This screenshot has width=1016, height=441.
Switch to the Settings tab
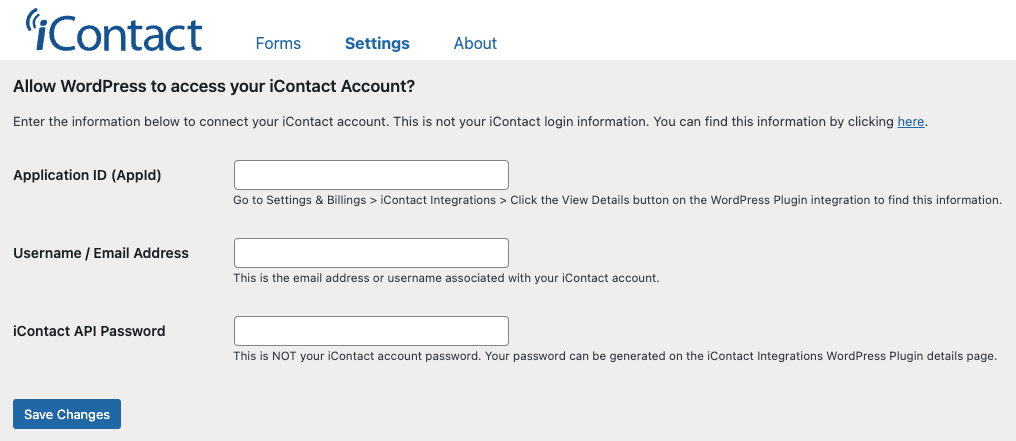point(377,43)
